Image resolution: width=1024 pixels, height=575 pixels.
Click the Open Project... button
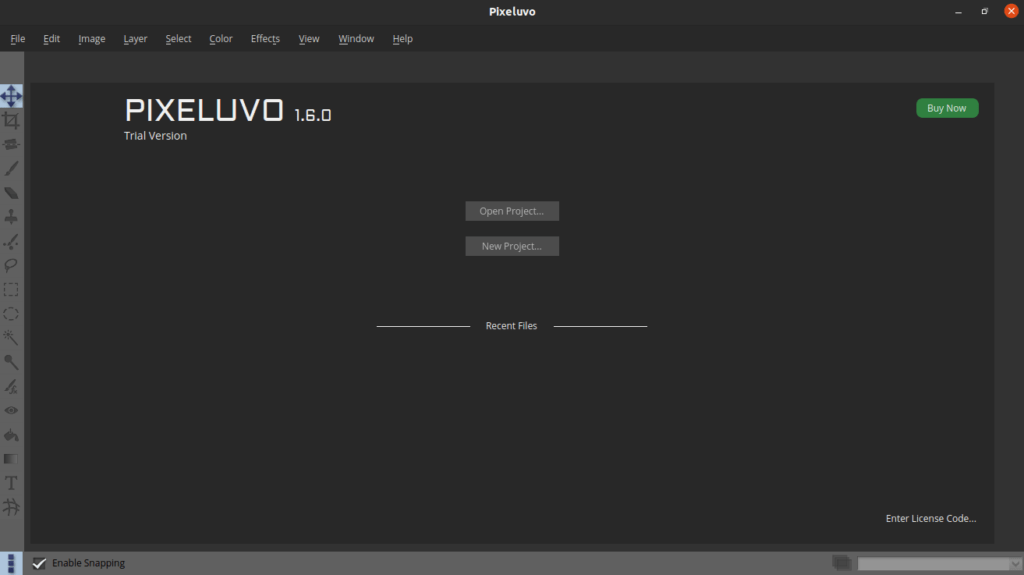512,211
